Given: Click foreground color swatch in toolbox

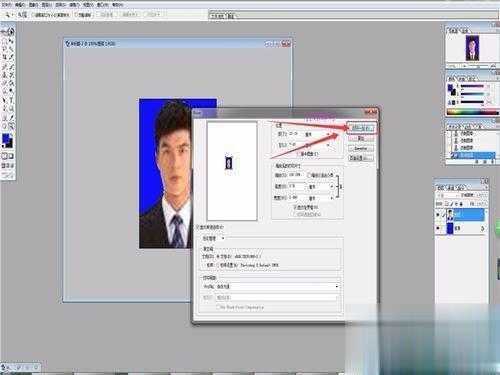Looking at the screenshot, I should pyautogui.click(x=6, y=139).
